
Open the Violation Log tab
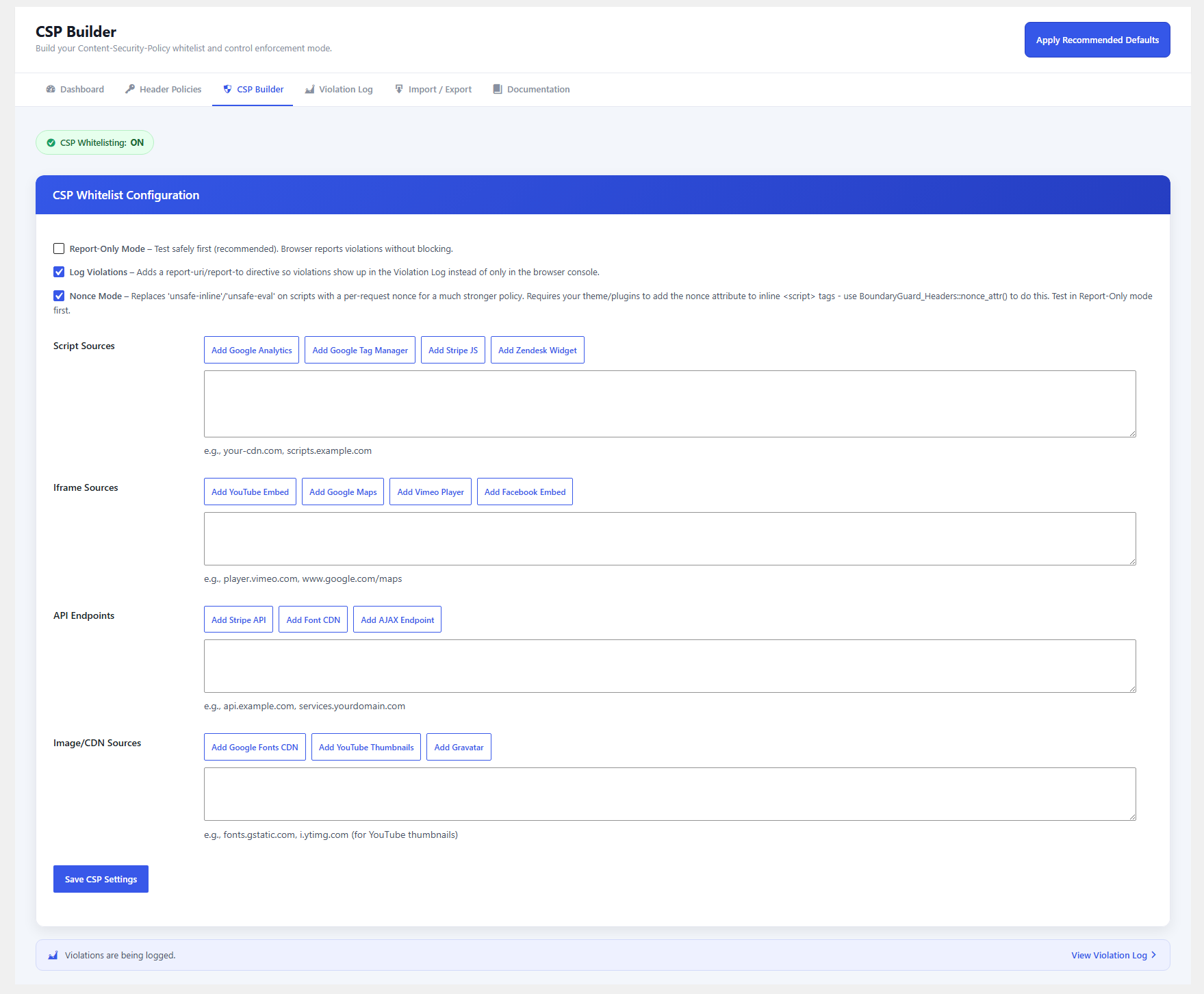(339, 89)
